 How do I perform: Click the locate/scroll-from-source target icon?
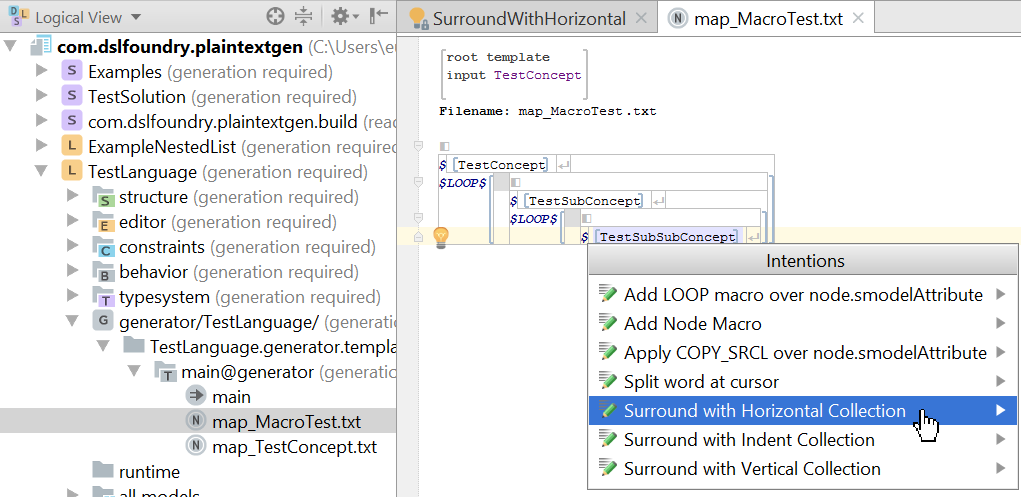click(275, 17)
